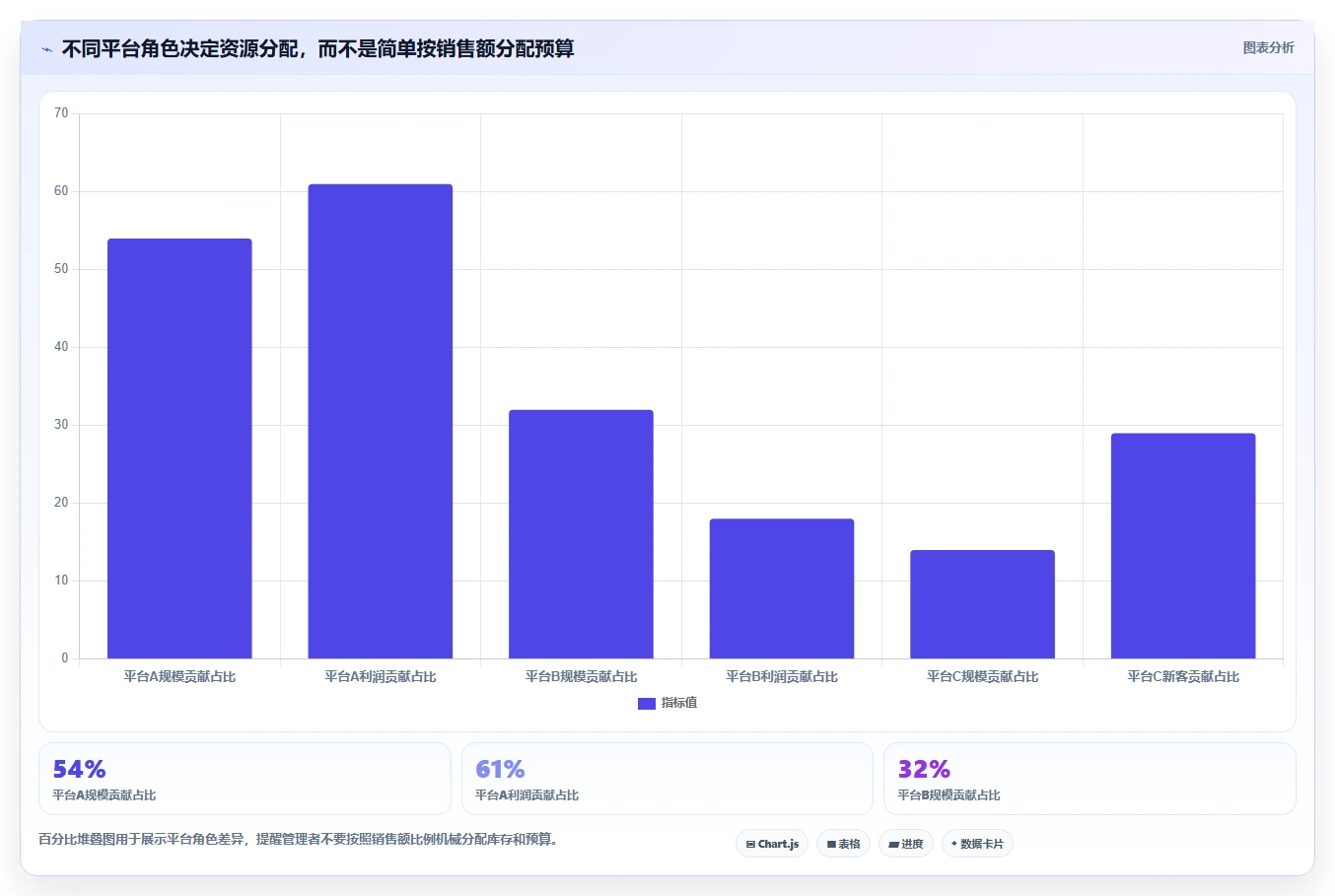Click the y-axis value 20
Viewport: 1335px width, 896px height.
pos(61,503)
